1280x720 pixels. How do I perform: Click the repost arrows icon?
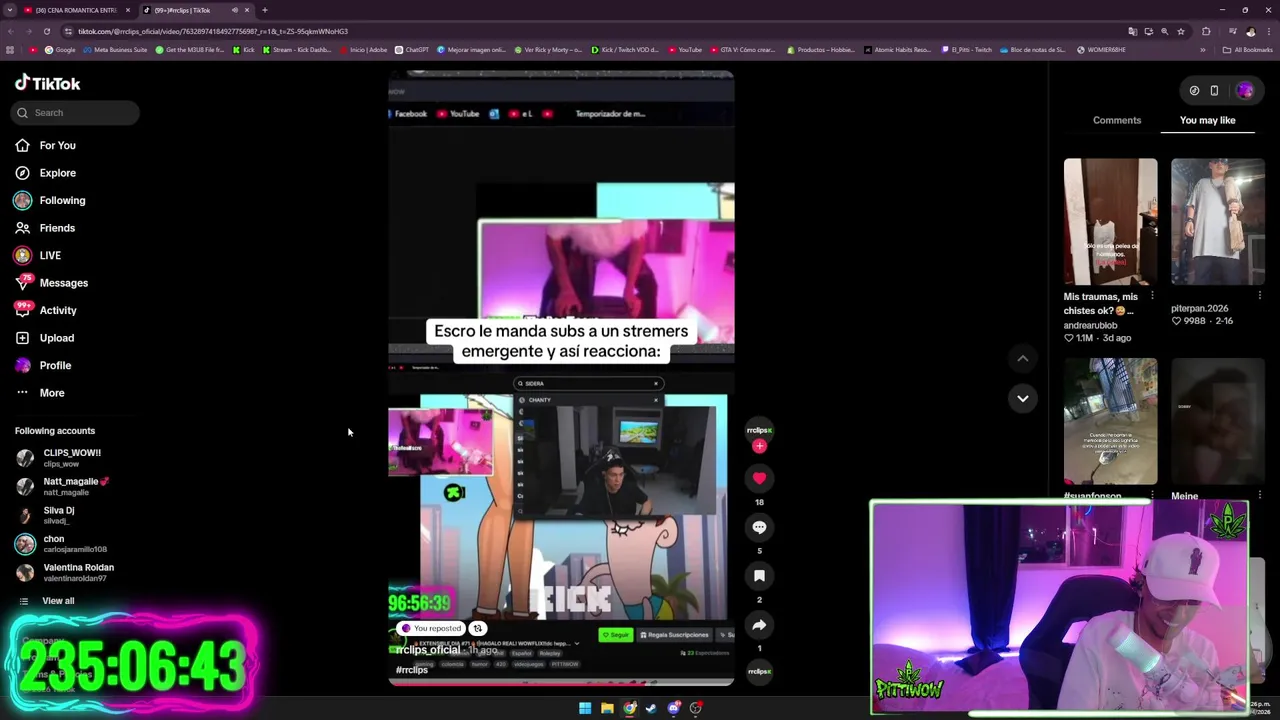pyautogui.click(x=477, y=628)
